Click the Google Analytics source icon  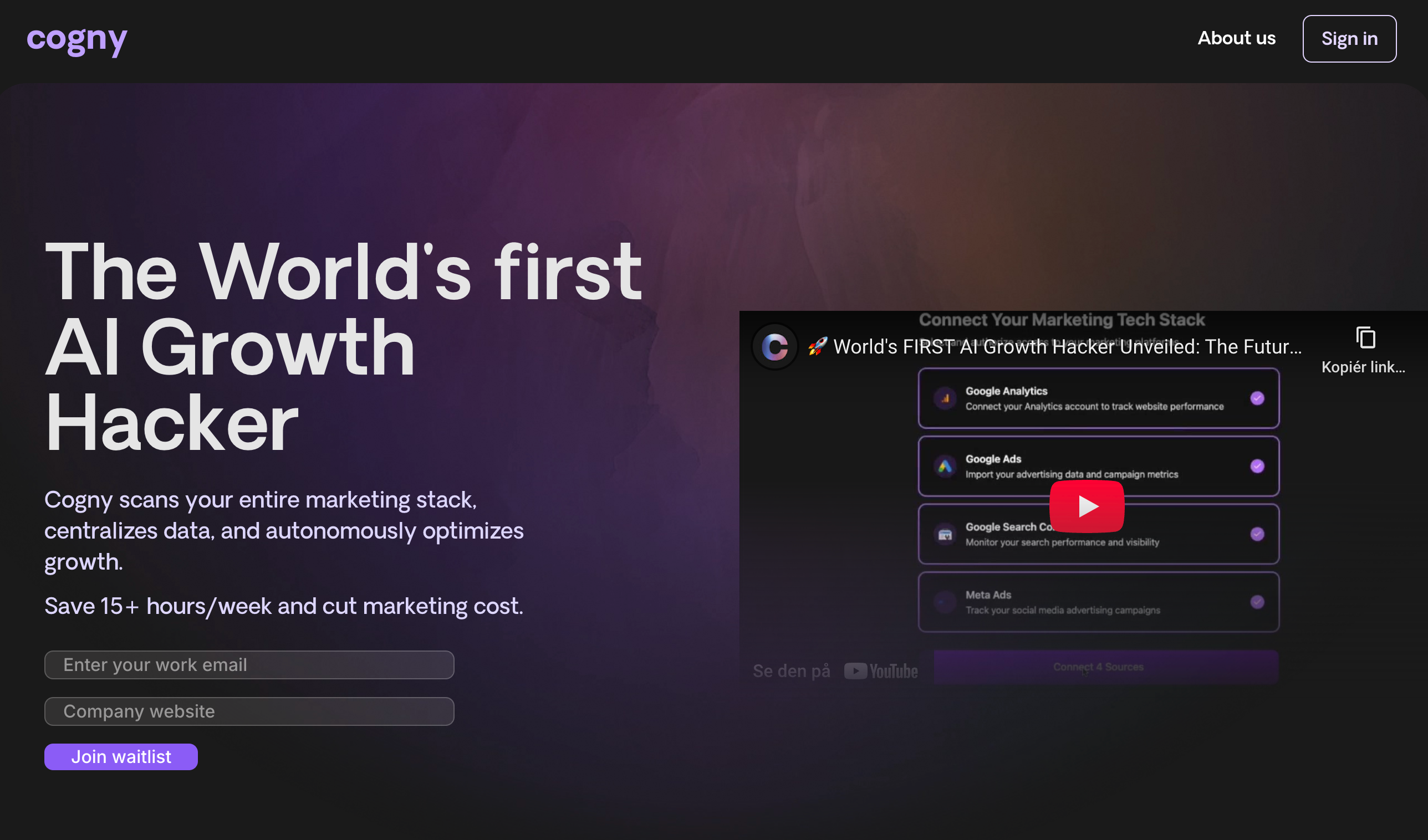pos(945,398)
